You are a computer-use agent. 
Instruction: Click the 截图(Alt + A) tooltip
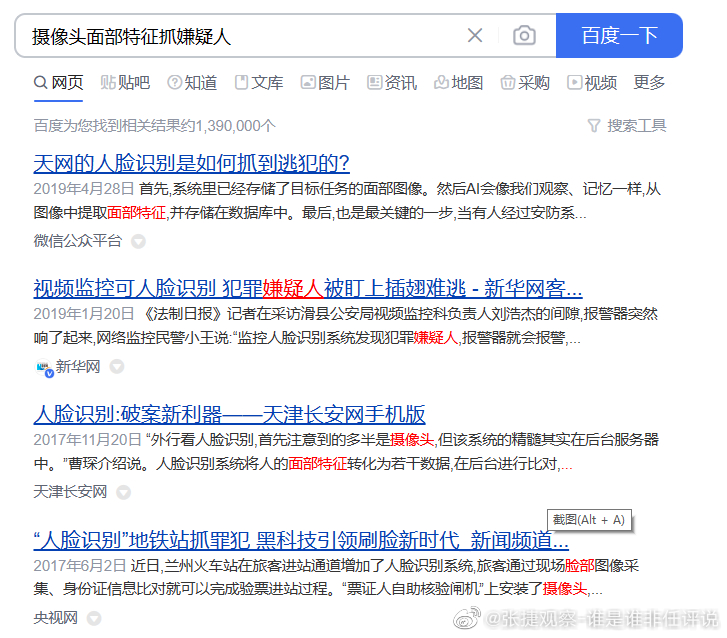[x=589, y=520]
